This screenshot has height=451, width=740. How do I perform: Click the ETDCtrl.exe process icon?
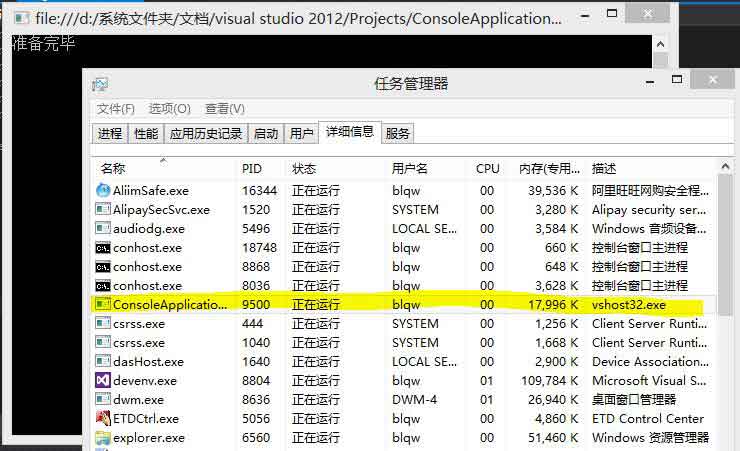[x=103, y=418]
